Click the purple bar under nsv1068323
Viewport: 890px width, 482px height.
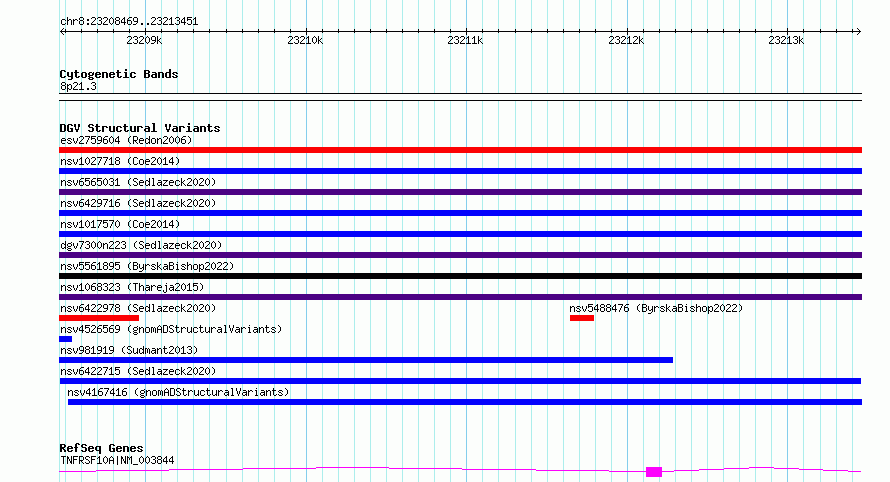tap(460, 297)
